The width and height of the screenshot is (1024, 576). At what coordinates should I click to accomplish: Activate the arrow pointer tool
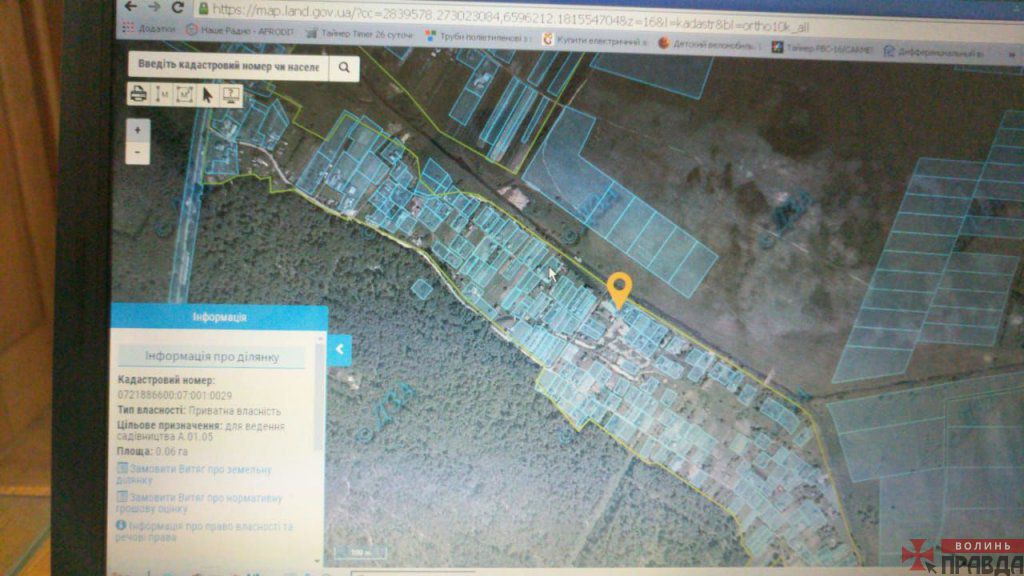click(x=208, y=95)
